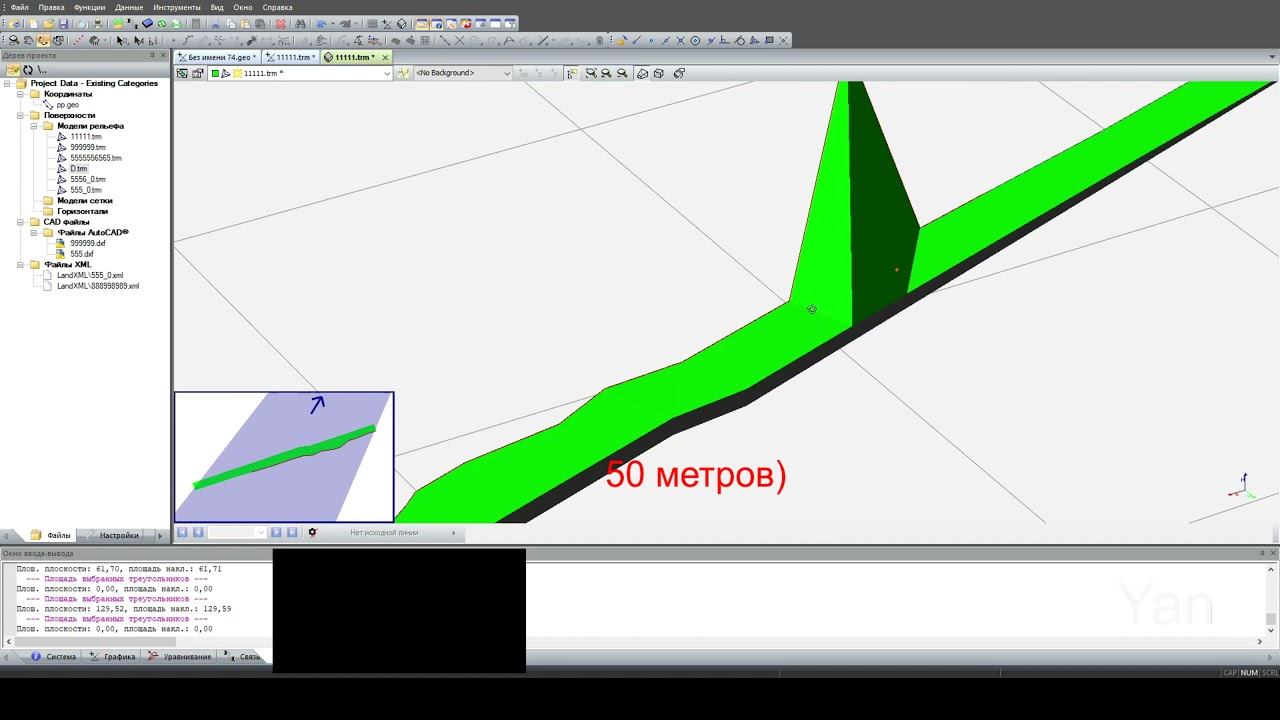Open the Файл menu
Image resolution: width=1280 pixels, height=720 pixels.
tap(19, 7)
